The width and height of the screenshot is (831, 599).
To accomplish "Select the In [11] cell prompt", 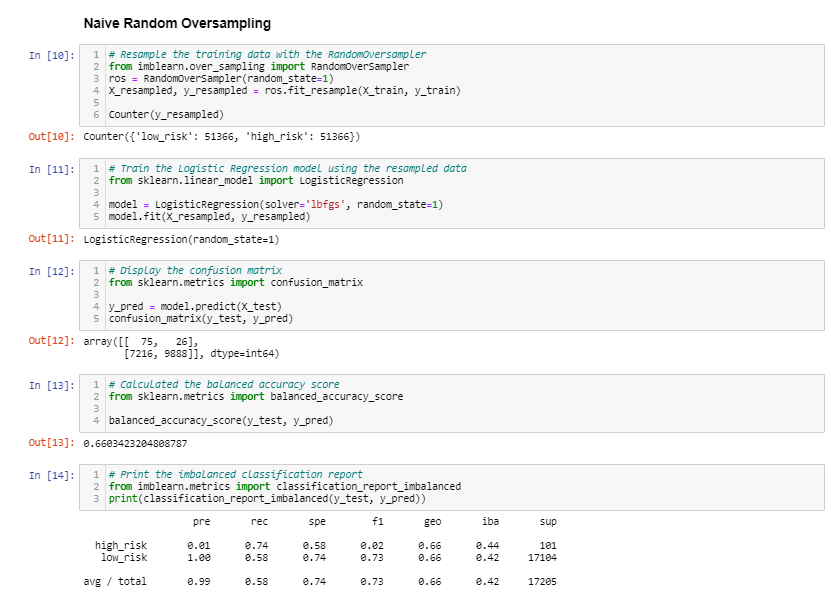I will (52, 170).
